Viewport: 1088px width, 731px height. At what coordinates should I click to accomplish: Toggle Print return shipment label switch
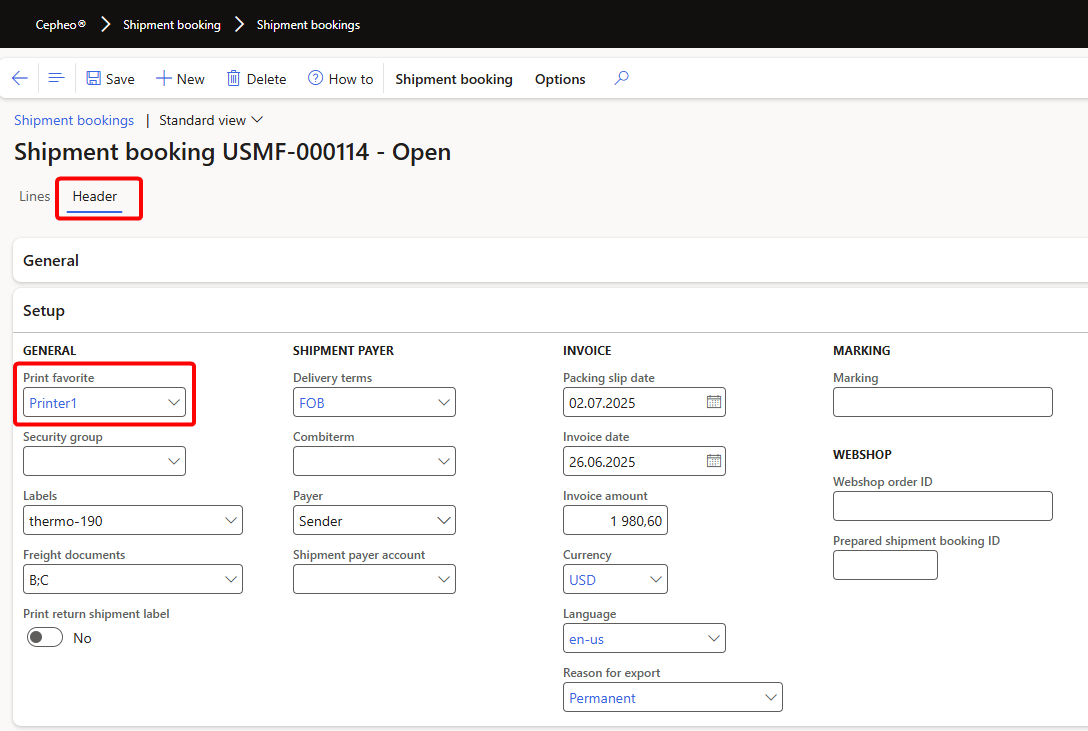[x=45, y=638]
